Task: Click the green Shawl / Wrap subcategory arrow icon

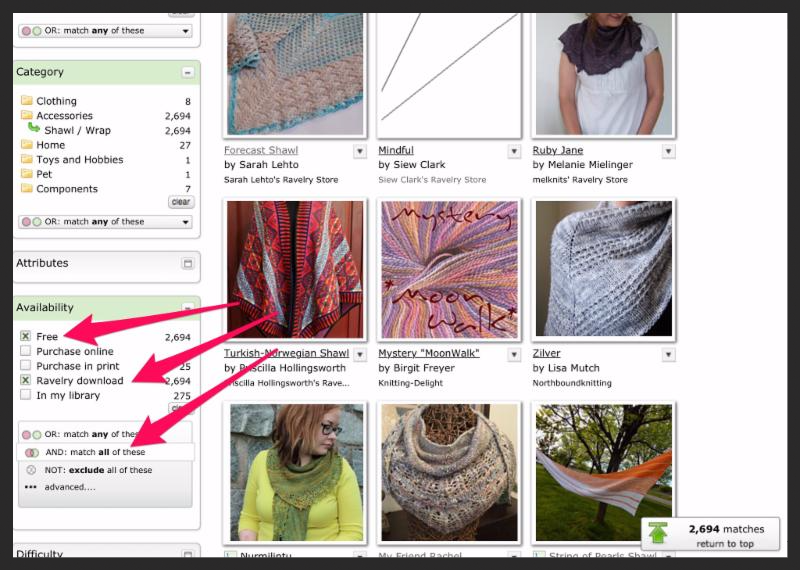Action: tap(34, 129)
